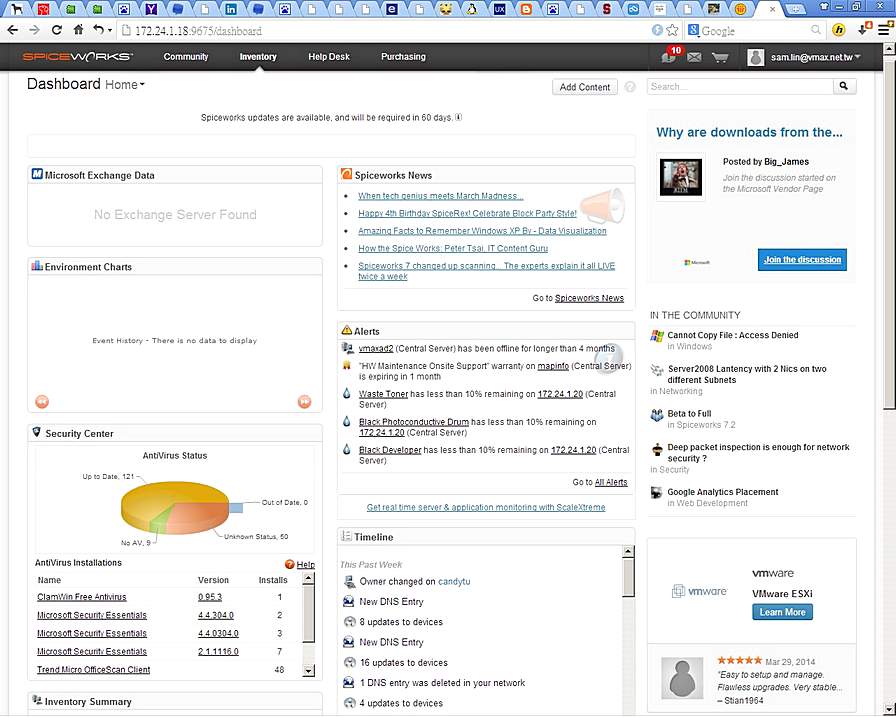The width and height of the screenshot is (896, 717).
Task: Open the browser hamburger menu
Action: [x=884, y=30]
